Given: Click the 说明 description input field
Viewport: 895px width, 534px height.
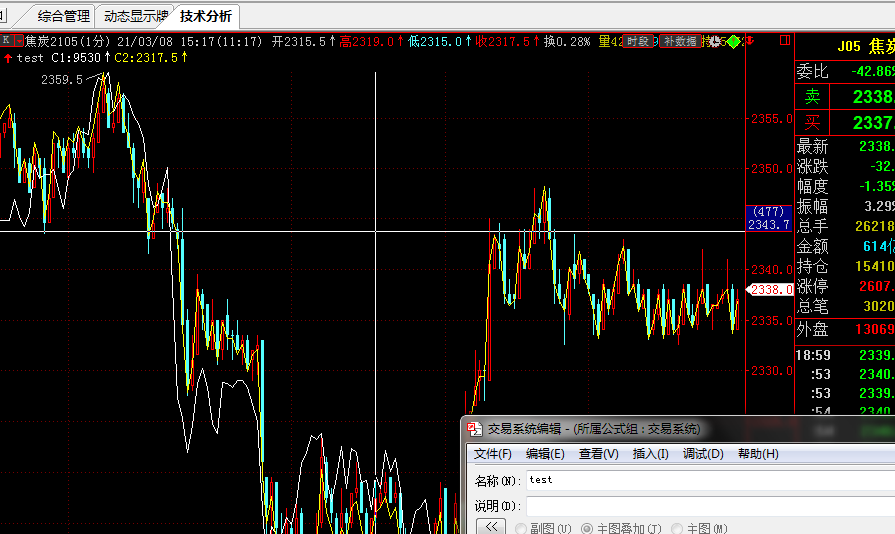Looking at the screenshot, I should [710, 505].
